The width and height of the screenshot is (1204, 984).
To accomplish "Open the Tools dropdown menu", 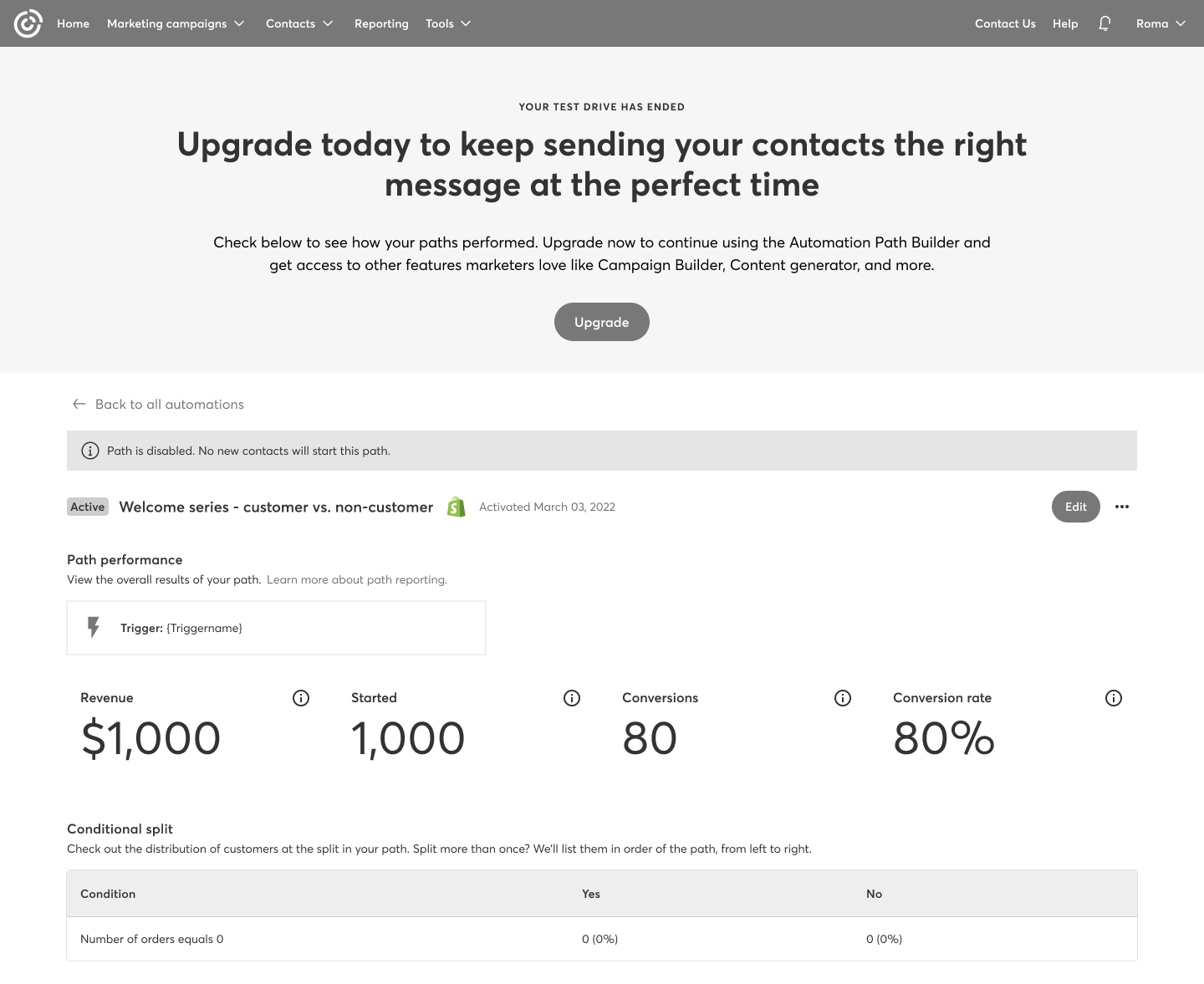I will coord(448,23).
